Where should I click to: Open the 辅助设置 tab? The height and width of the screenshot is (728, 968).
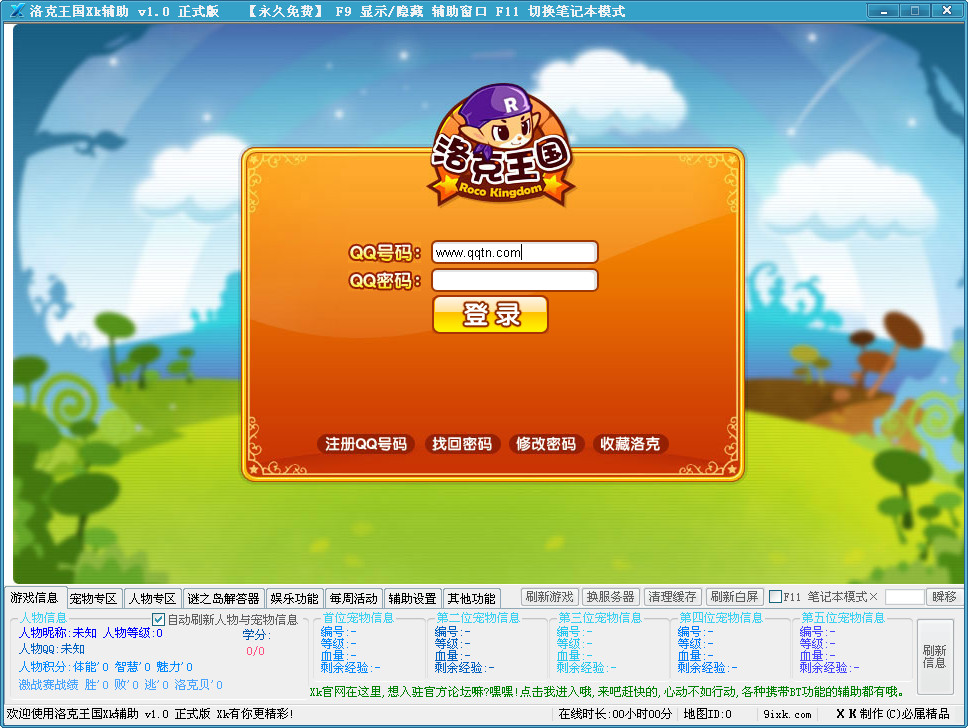coord(414,598)
